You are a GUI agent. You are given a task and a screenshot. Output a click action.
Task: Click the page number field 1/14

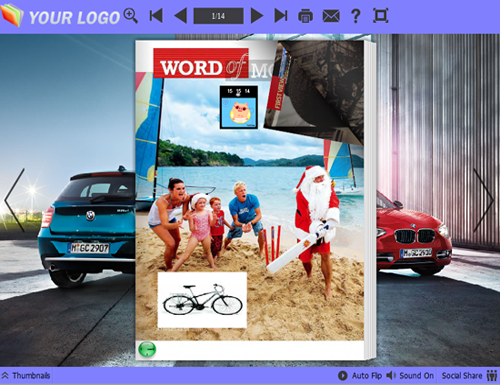(x=218, y=16)
